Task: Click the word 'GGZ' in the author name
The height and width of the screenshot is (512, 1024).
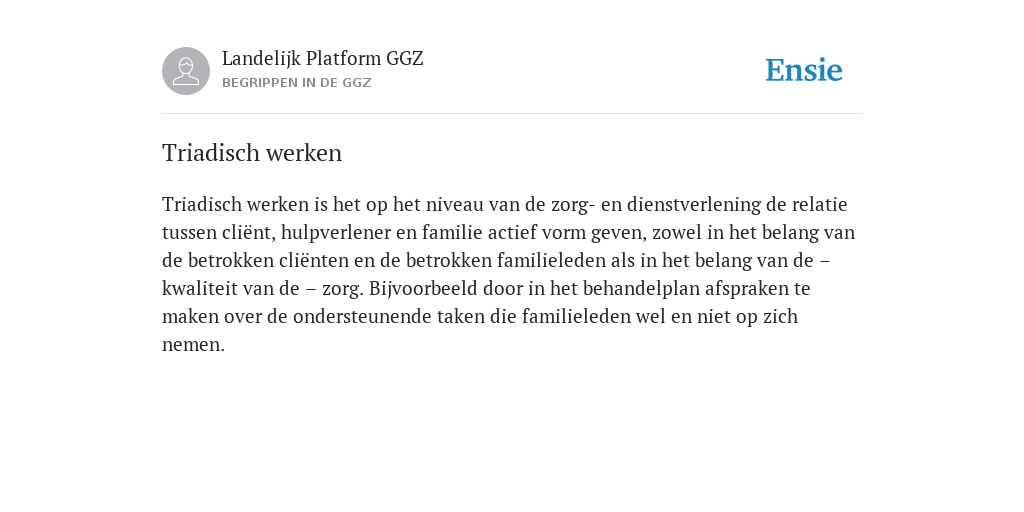Action: pyautogui.click(x=405, y=58)
